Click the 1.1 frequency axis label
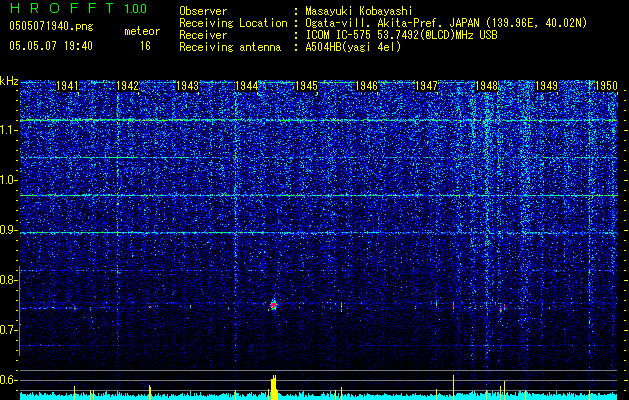 coord(8,130)
